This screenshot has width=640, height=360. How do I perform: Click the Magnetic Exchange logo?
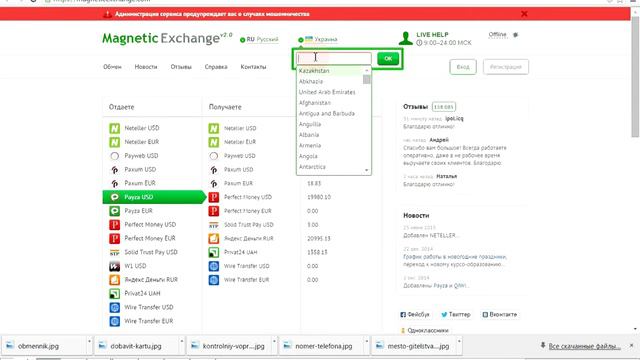pyautogui.click(x=167, y=38)
